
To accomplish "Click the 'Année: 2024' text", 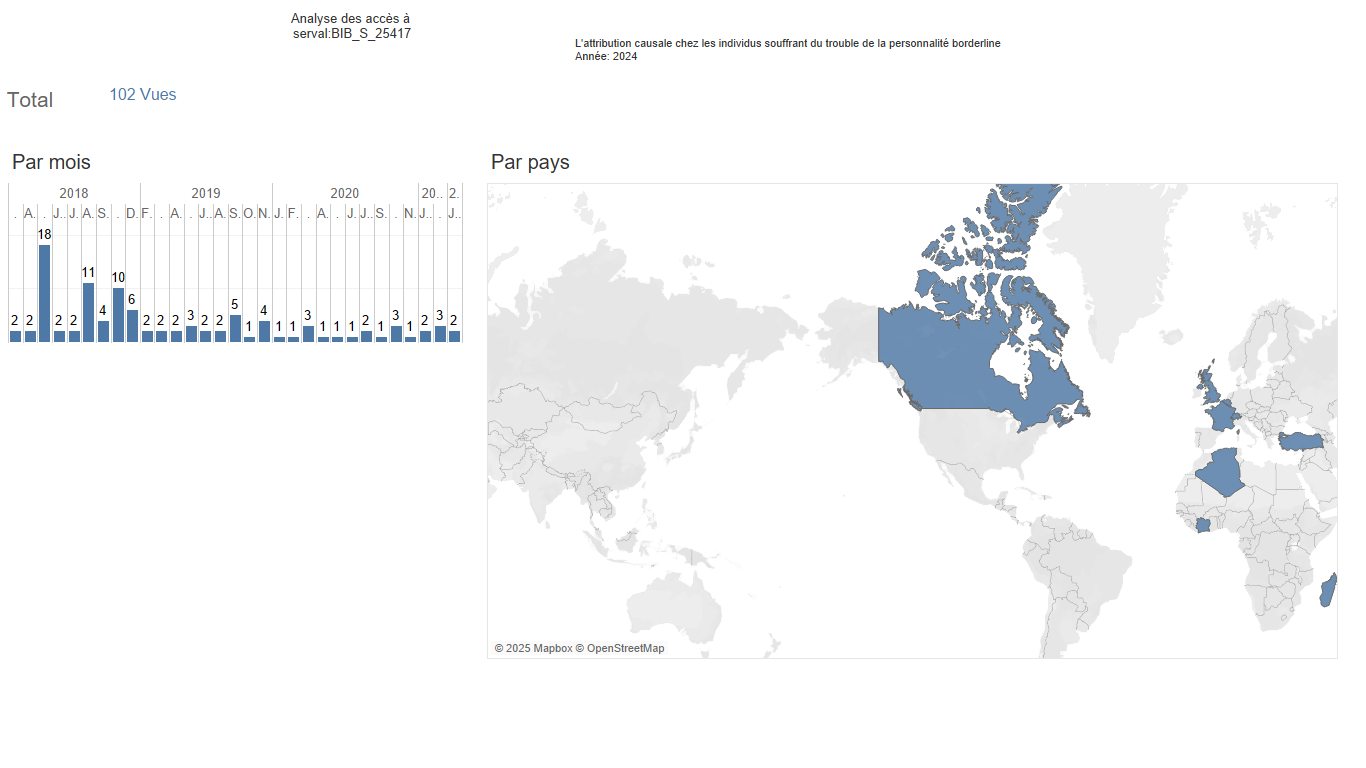I will coord(606,57).
